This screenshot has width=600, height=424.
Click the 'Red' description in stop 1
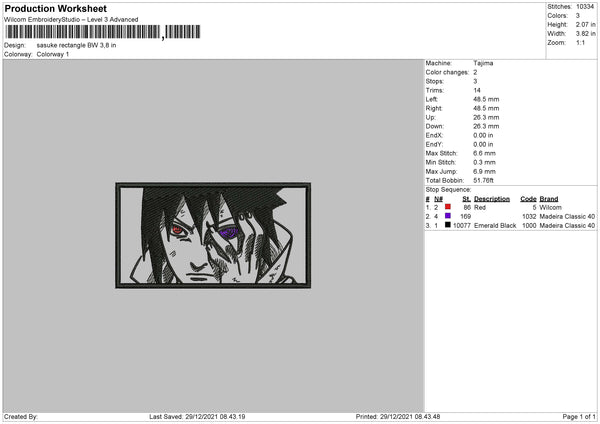[x=480, y=207]
